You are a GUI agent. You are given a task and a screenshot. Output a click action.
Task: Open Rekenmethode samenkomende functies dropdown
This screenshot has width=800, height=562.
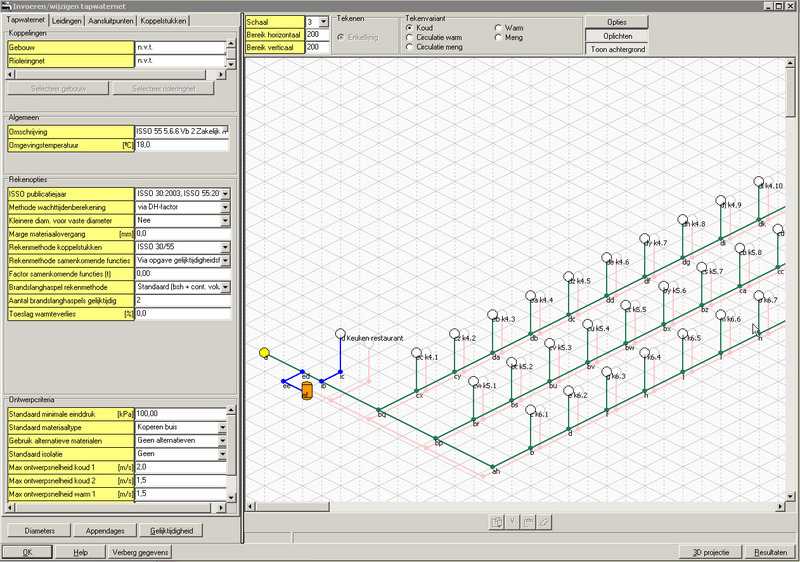pos(225,261)
